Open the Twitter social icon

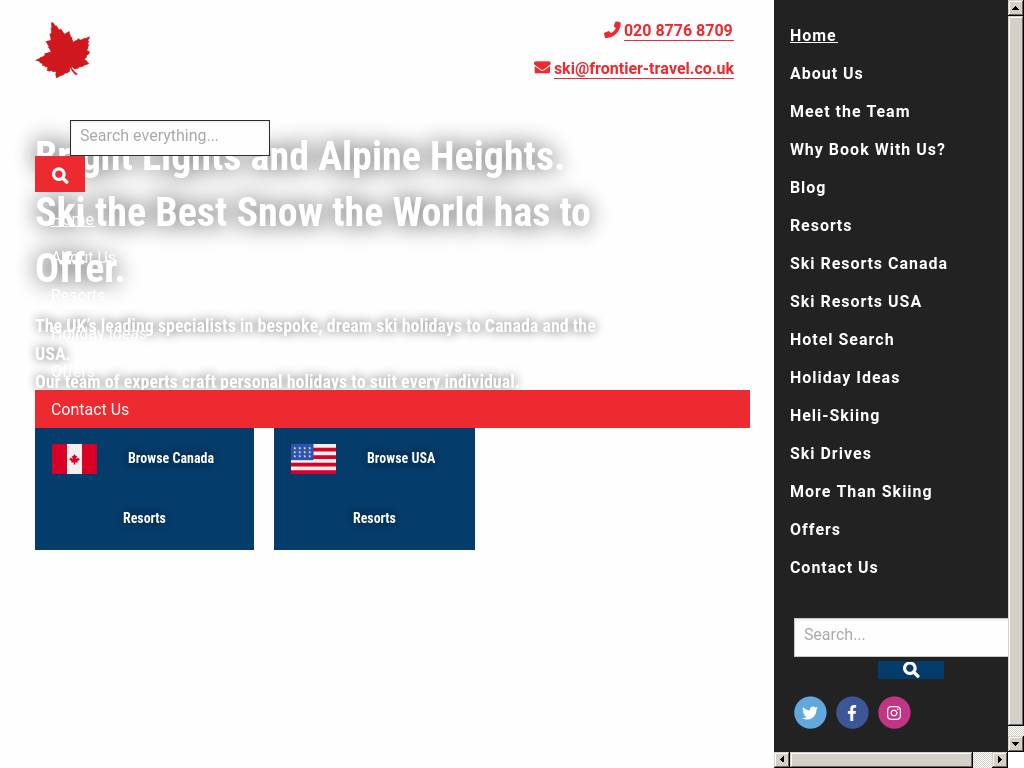pyautogui.click(x=810, y=713)
